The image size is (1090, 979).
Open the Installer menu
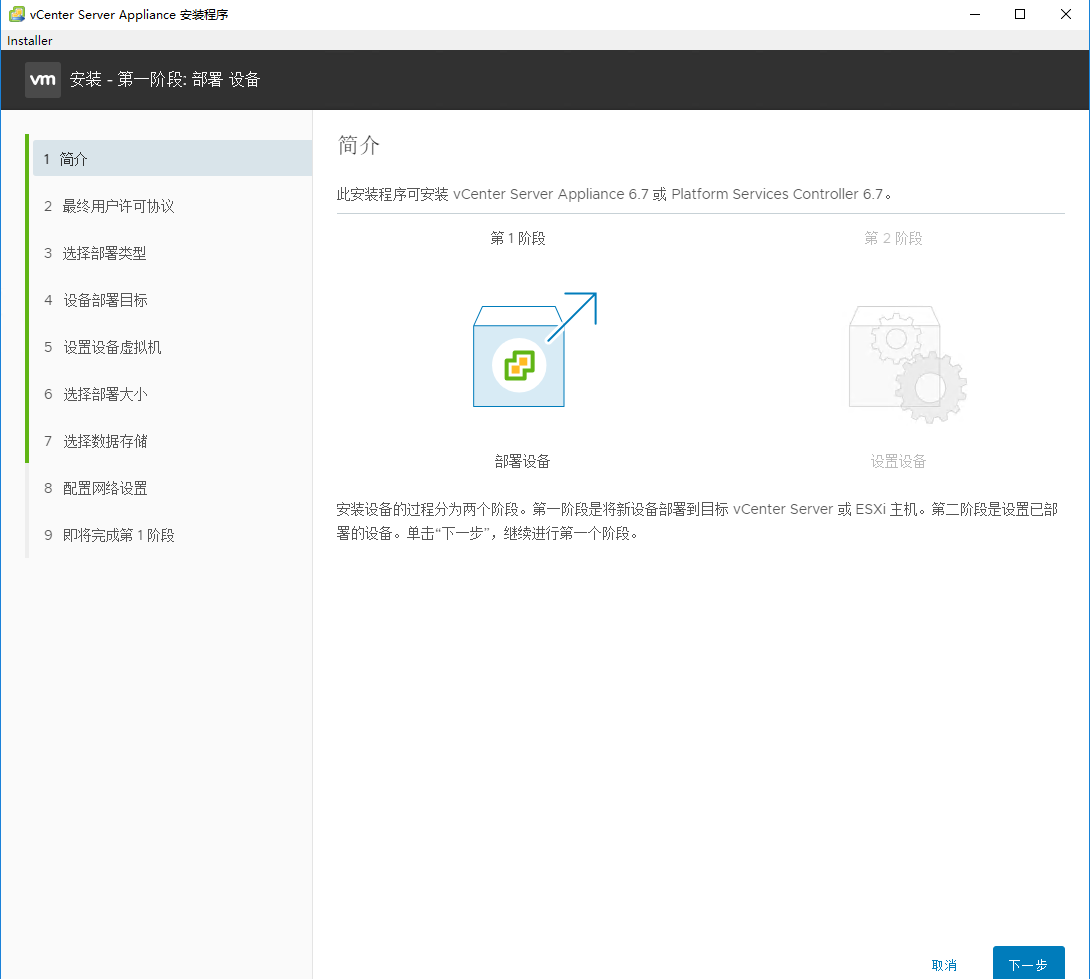[30, 40]
